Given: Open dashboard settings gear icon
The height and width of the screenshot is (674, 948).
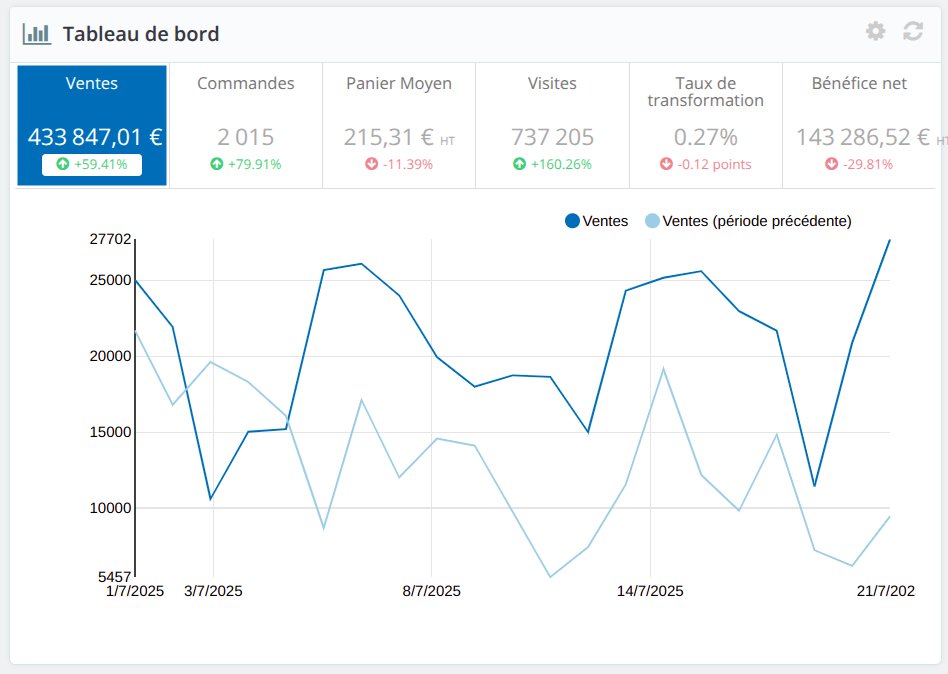Looking at the screenshot, I should (x=875, y=31).
